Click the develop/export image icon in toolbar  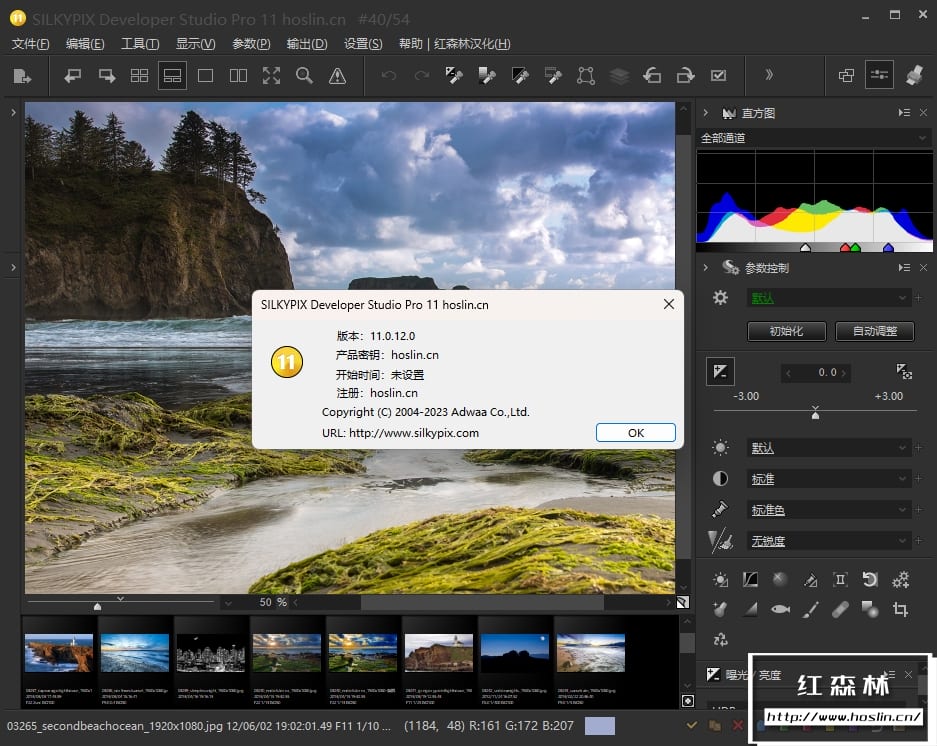22,76
